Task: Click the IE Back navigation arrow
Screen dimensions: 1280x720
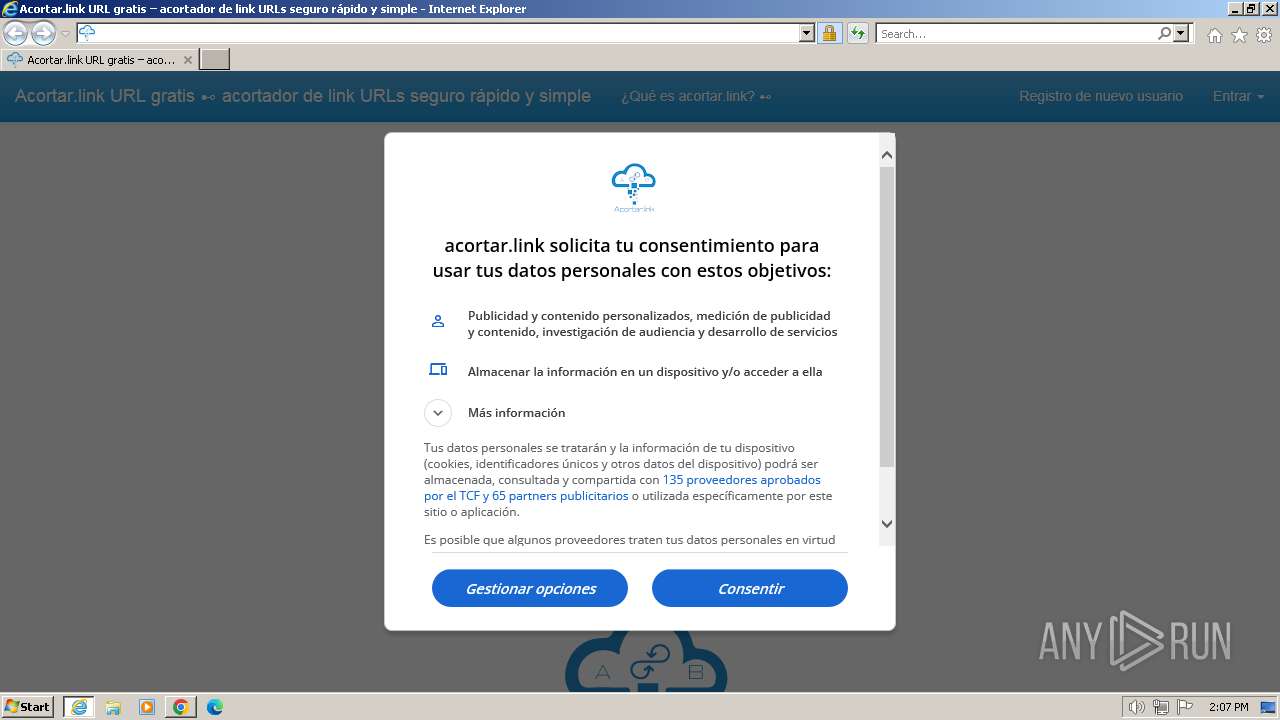Action: tap(16, 33)
